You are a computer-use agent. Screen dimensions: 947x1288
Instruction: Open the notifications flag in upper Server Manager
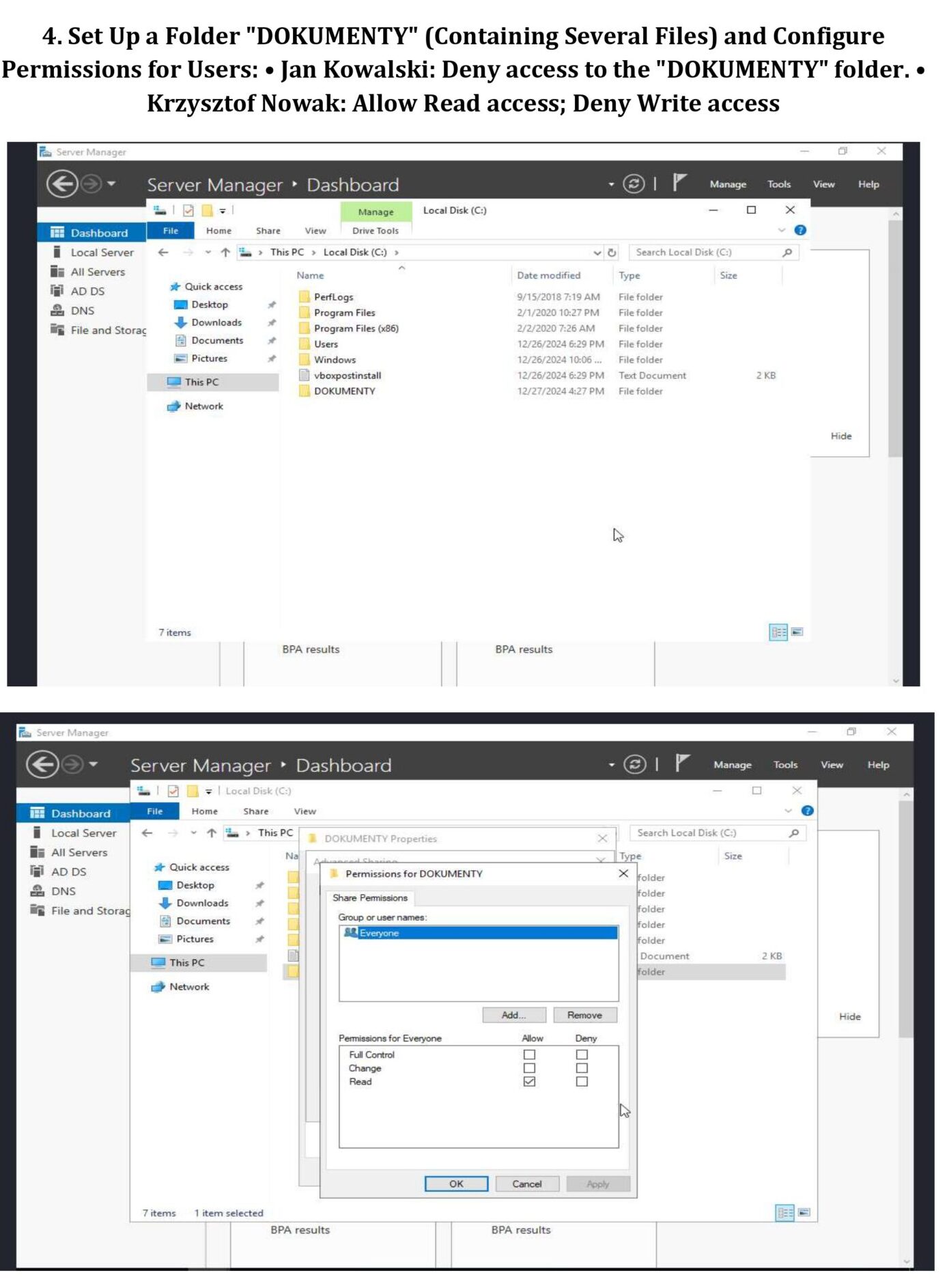679,182
